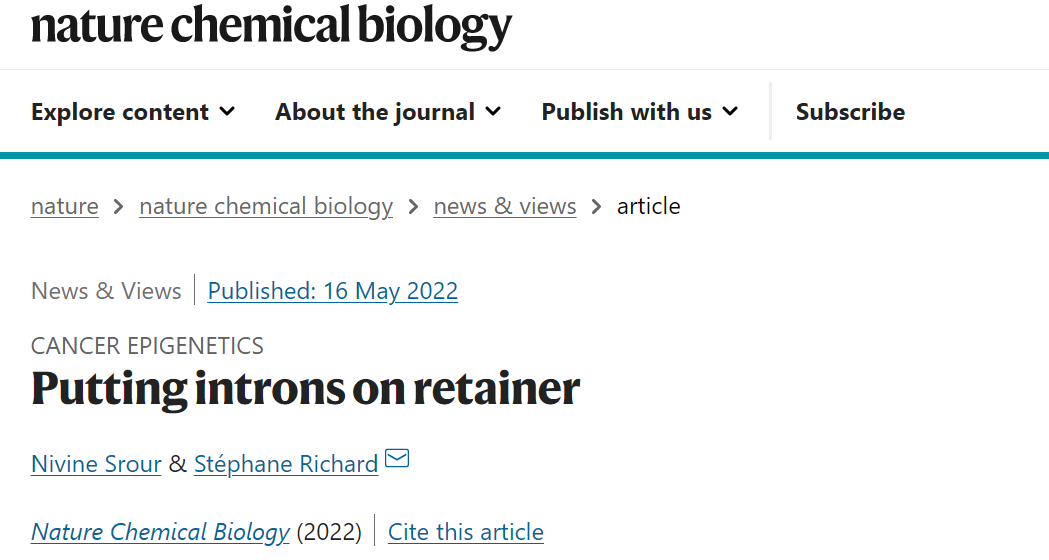This screenshot has height=560, width=1049.
Task: Click the Subscribe link
Action: click(850, 112)
